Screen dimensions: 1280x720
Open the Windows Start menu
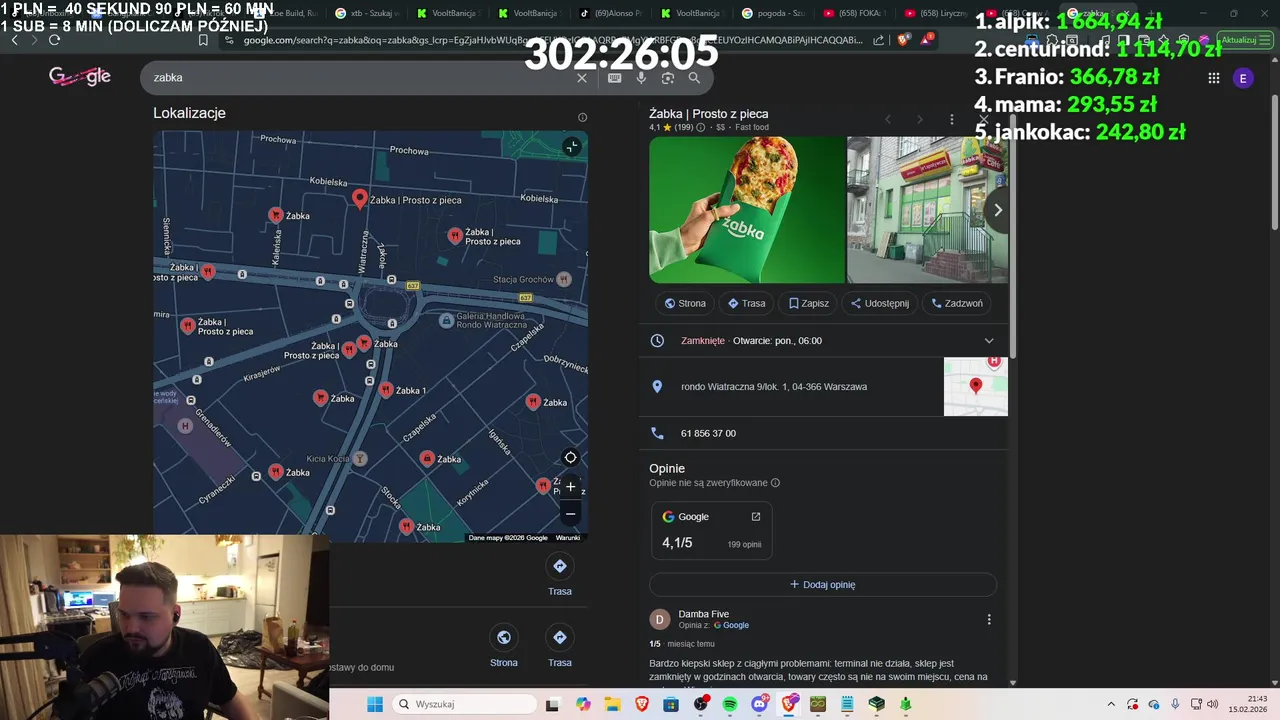[374, 705]
